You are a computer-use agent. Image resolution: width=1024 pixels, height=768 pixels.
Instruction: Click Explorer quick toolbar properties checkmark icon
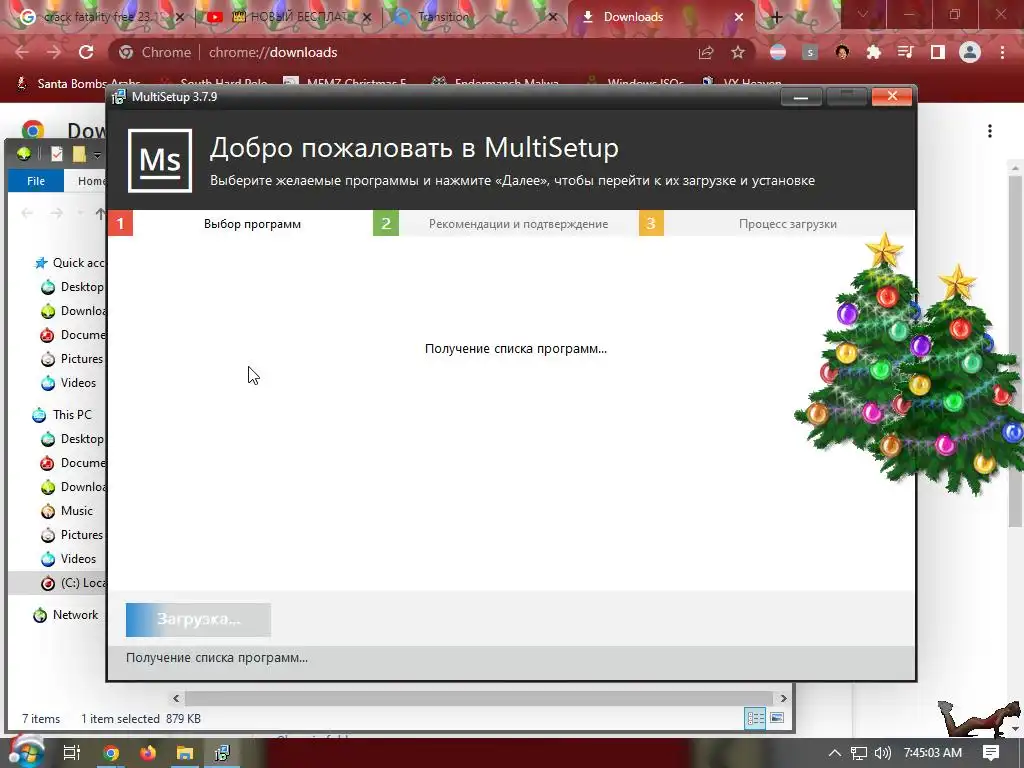coord(57,154)
